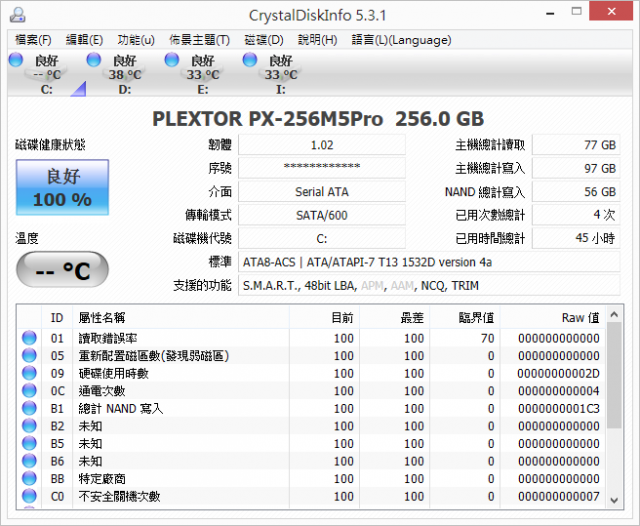Screen dimensions: 640x526
Task: Click the 最差 column header
Action: coord(395,317)
